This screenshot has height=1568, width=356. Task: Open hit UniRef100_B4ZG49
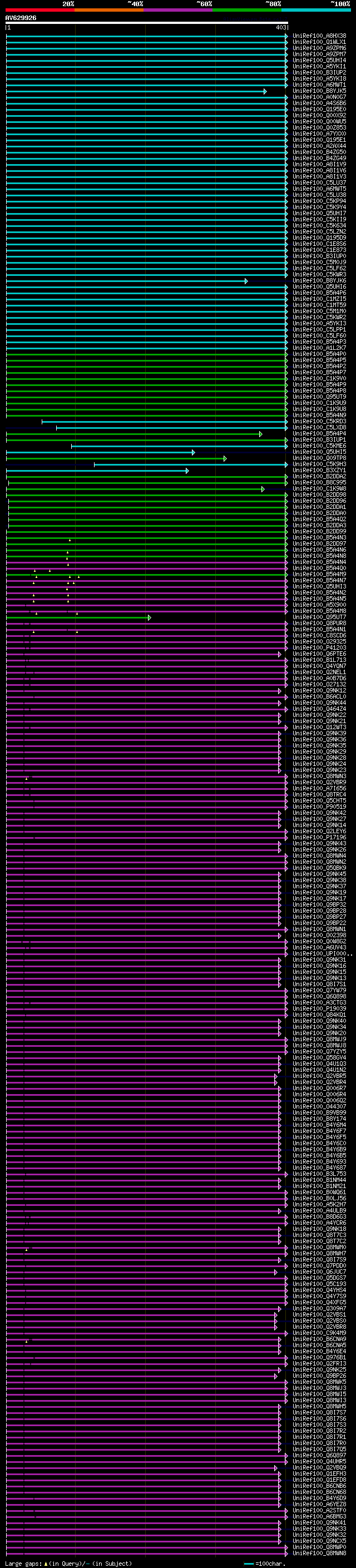319,159
